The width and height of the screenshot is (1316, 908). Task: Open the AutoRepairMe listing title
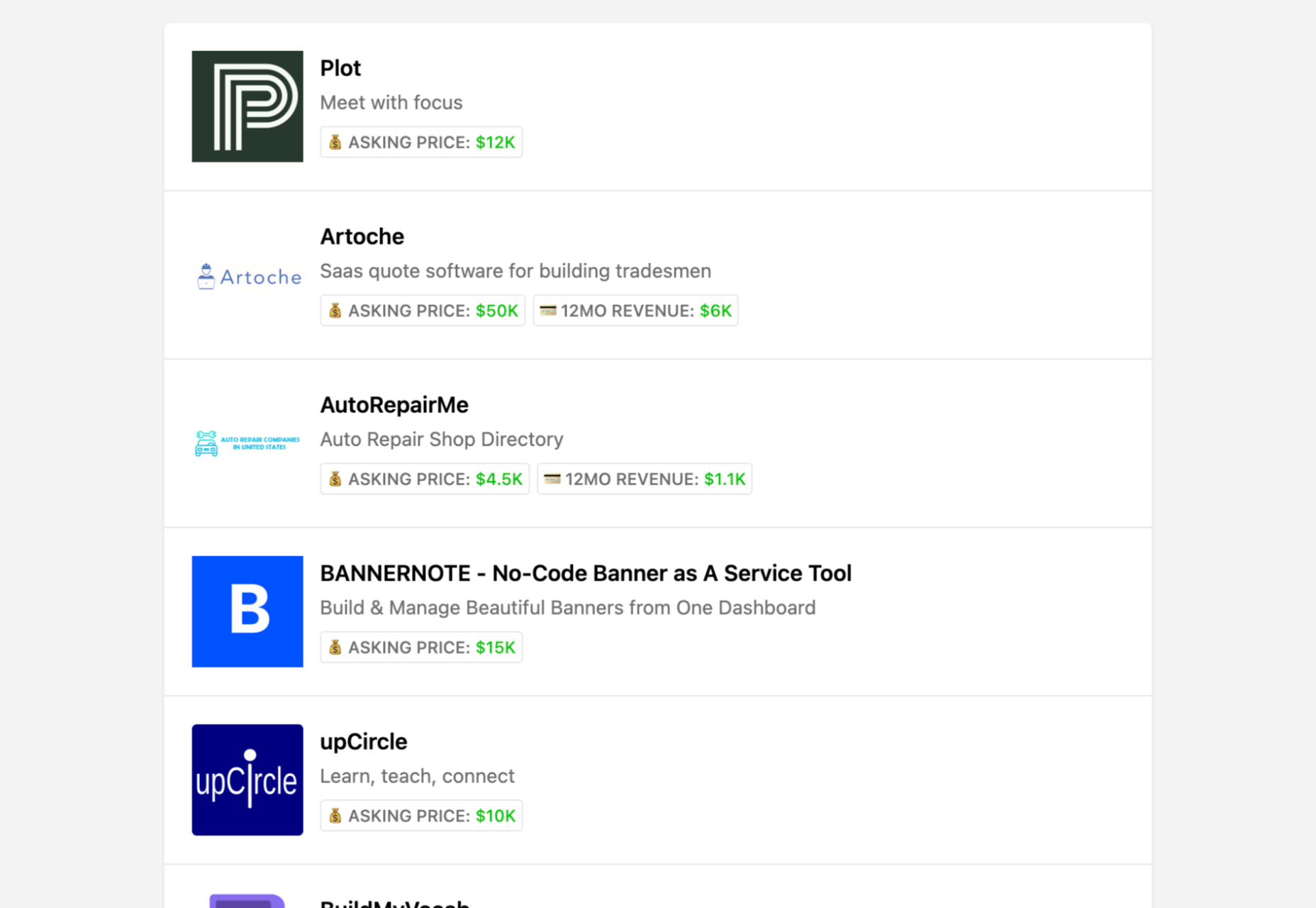pyautogui.click(x=394, y=405)
